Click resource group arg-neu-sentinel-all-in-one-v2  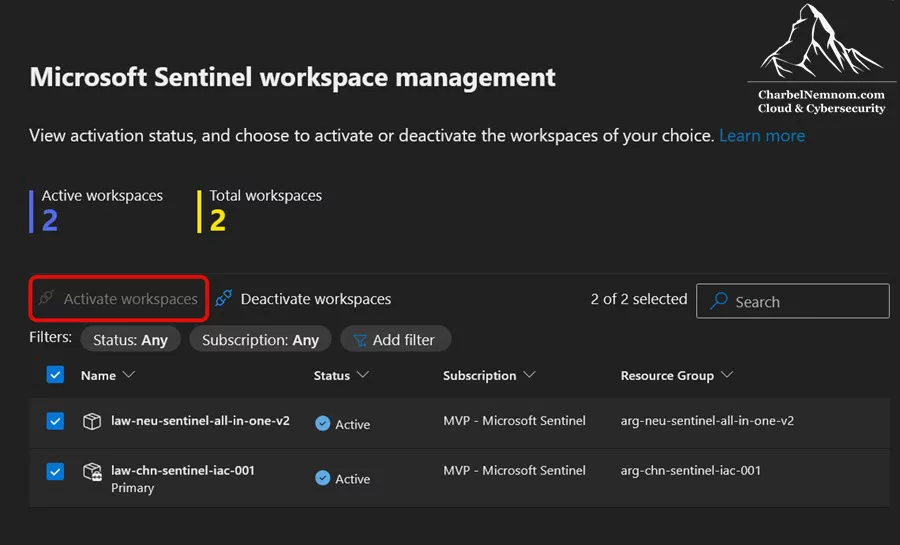tap(707, 421)
